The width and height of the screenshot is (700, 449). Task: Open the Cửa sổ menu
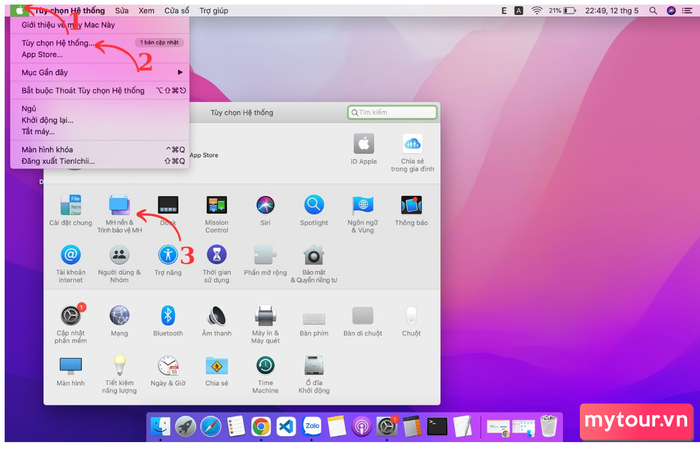[177, 9]
